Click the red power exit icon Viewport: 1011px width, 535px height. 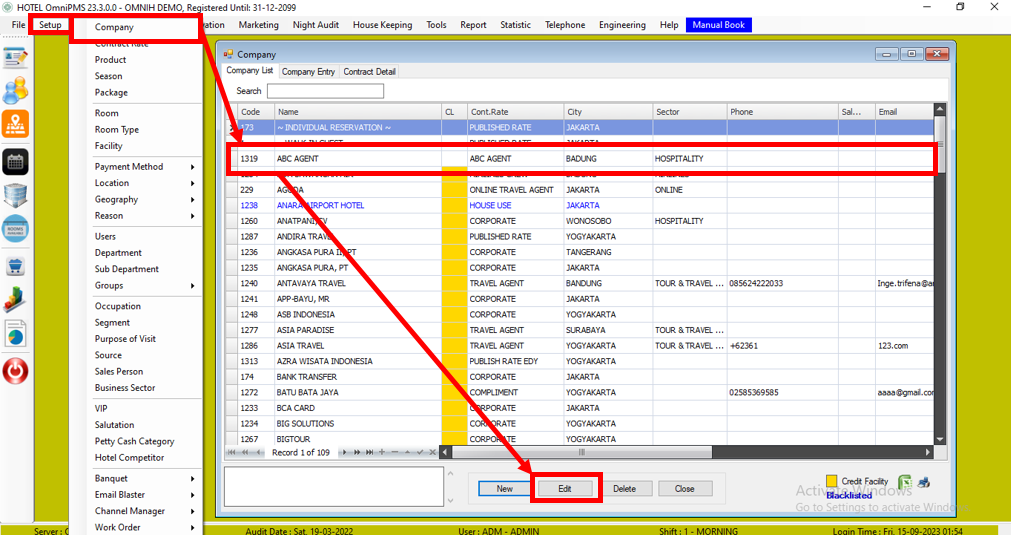tap(15, 371)
